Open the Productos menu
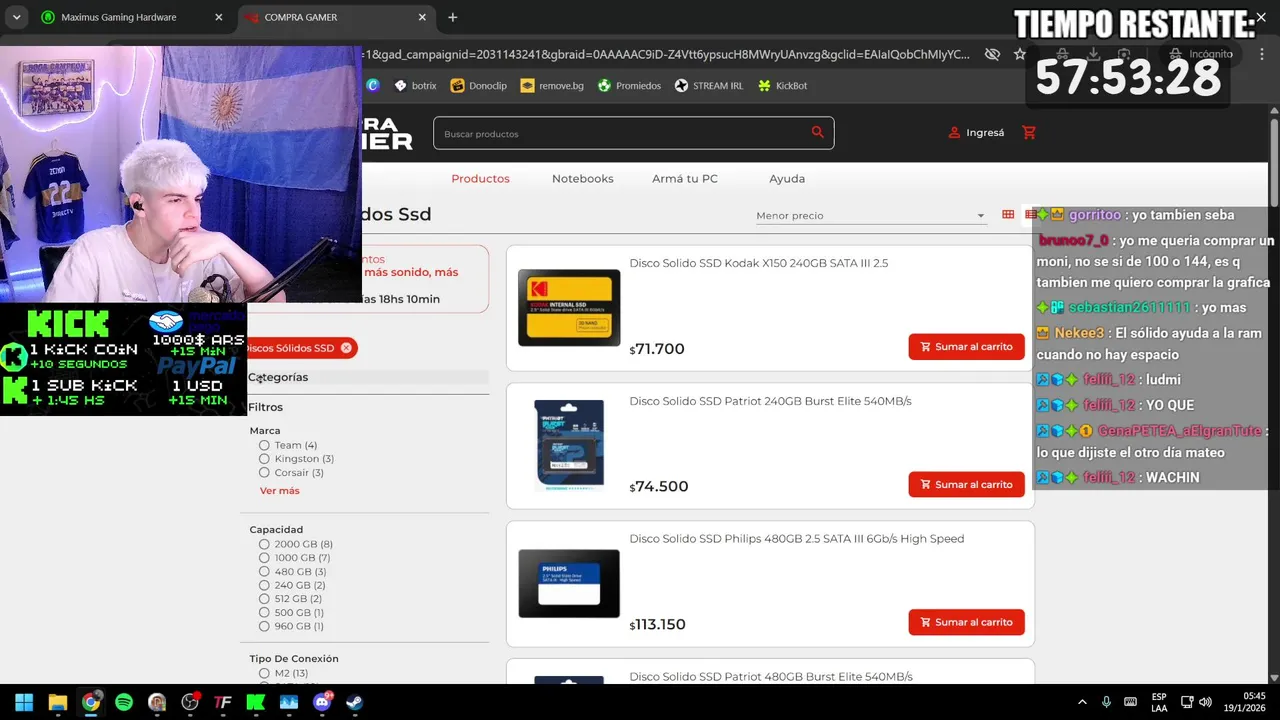Screen dimensions: 1280x720 480,179
